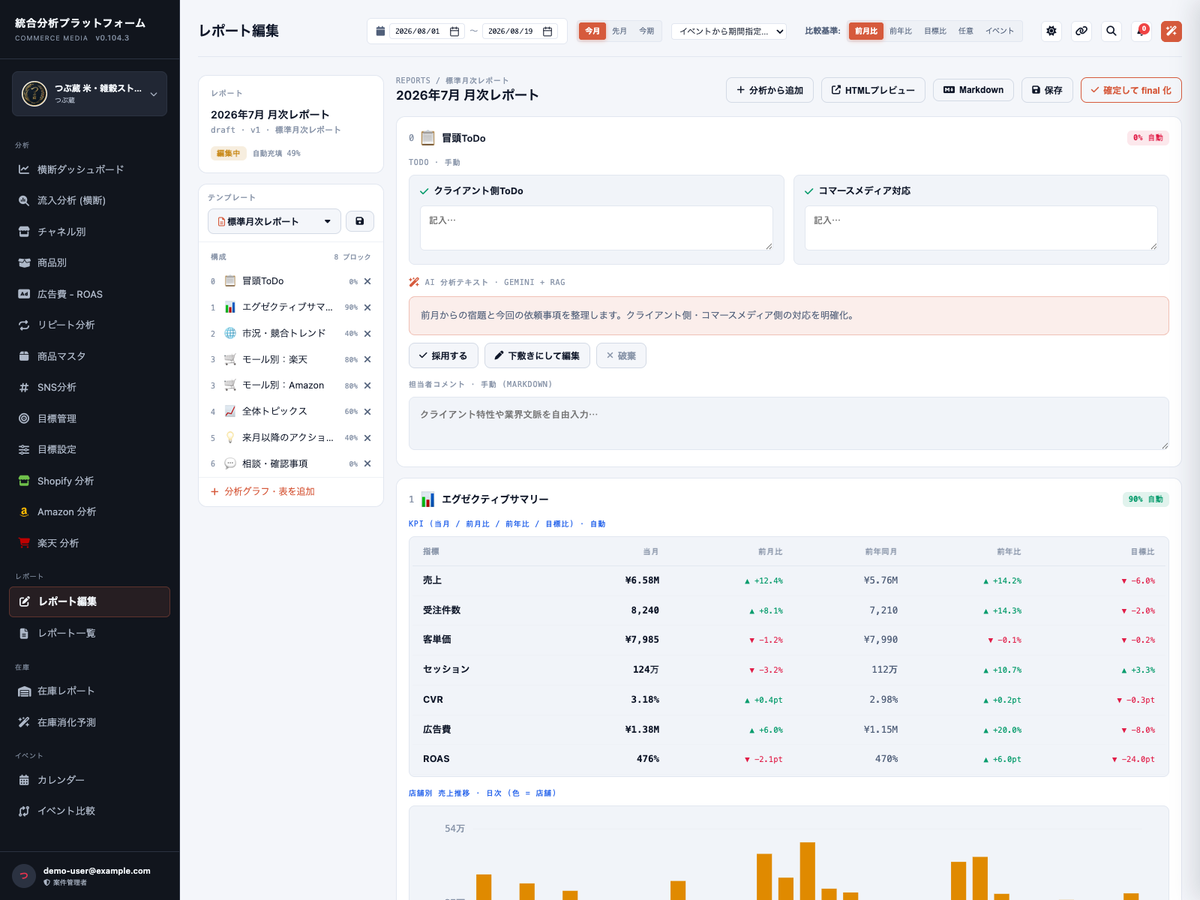Image resolution: width=1200 pixels, height=900 pixels.
Task: Set comparison basis to 前月比
Action: coord(866,31)
